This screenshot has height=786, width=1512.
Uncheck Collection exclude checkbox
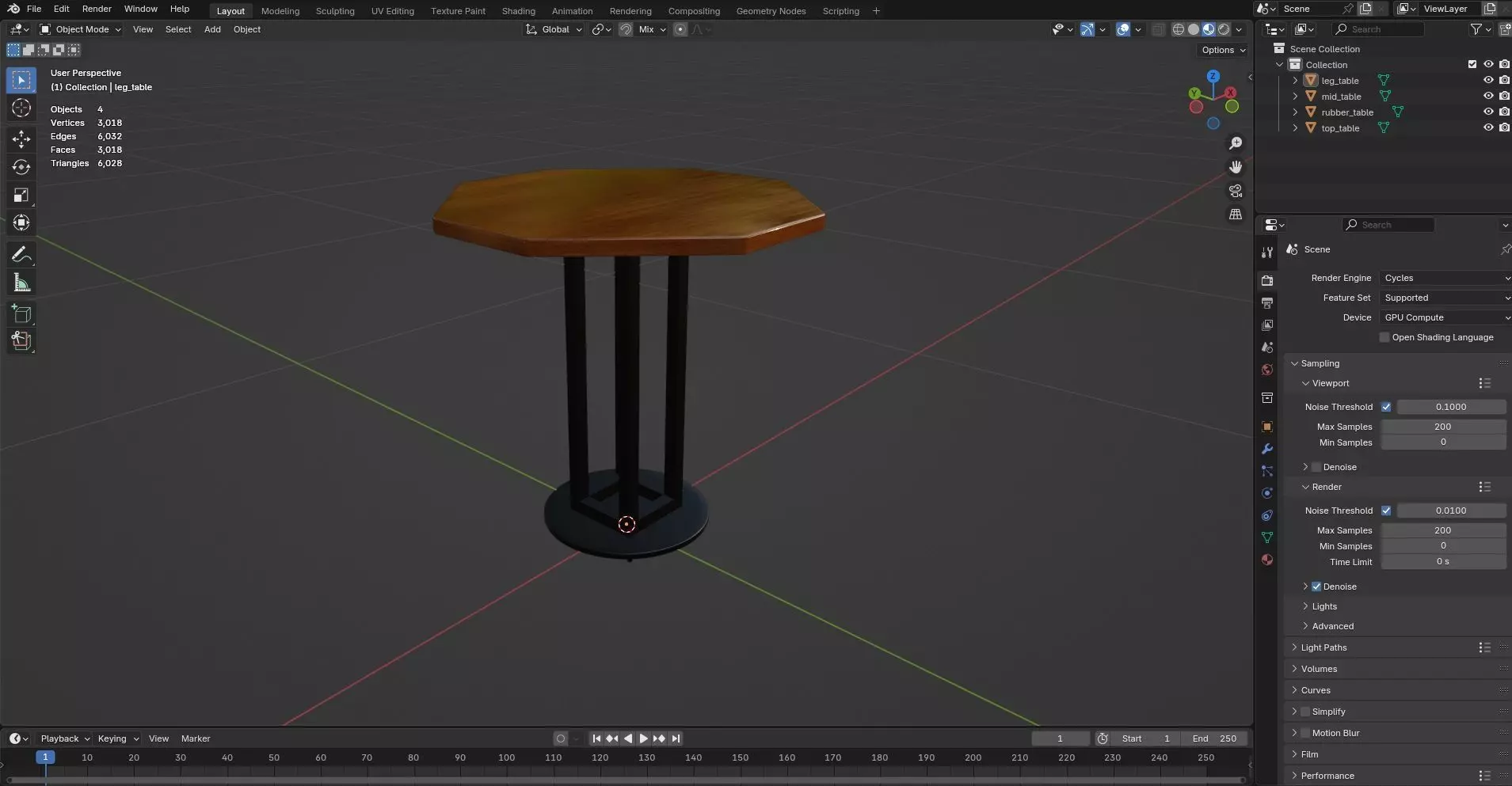[x=1472, y=64]
